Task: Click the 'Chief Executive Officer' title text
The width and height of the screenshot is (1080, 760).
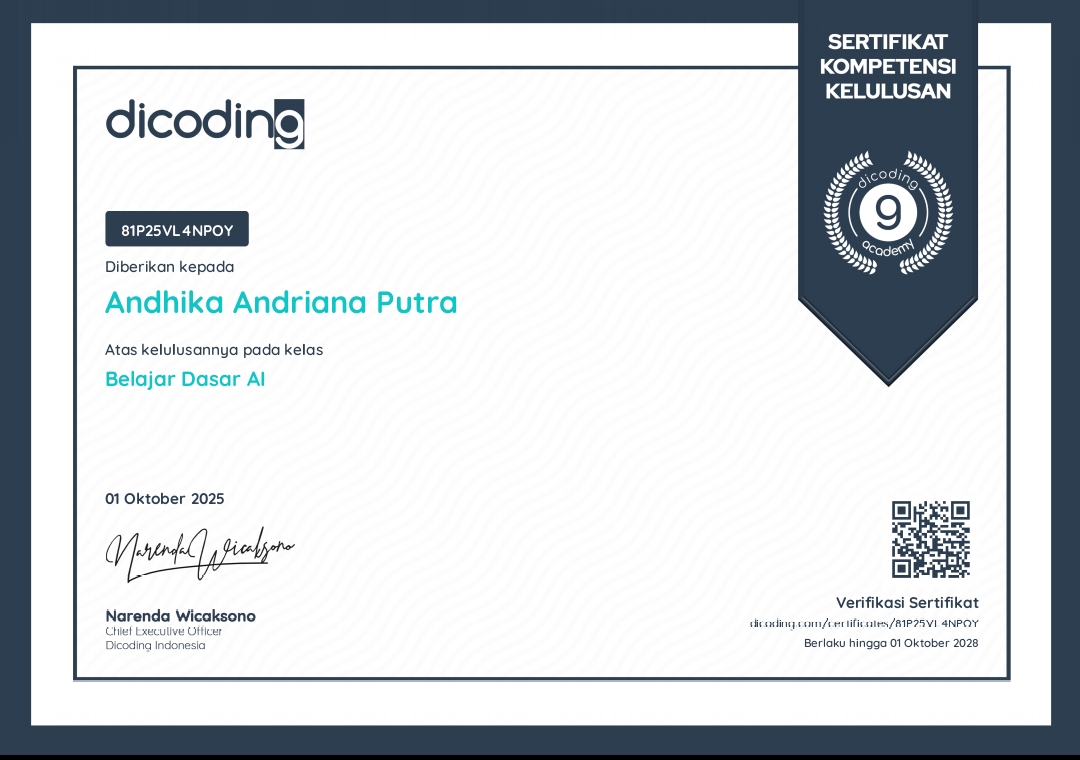Action: point(164,631)
